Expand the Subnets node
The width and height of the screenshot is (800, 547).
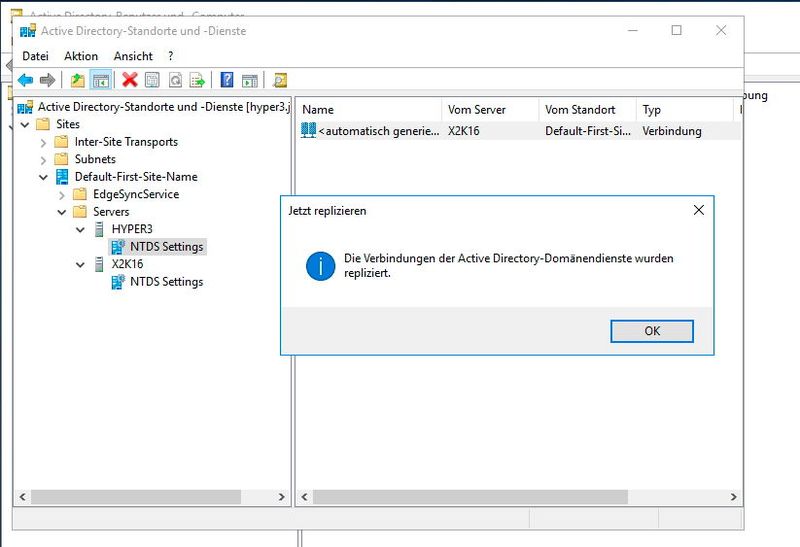(x=43, y=160)
